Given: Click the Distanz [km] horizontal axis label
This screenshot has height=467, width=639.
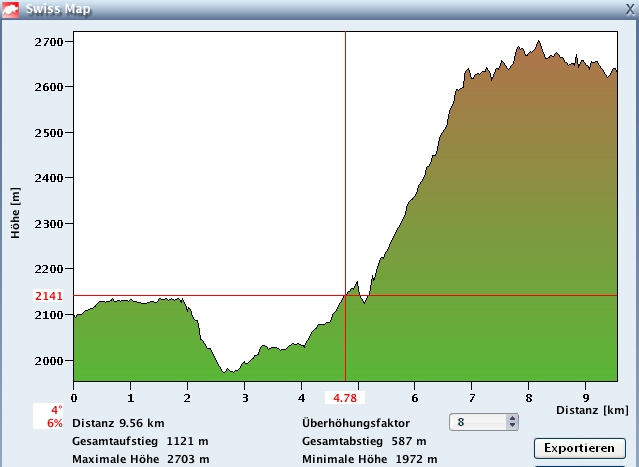Looking at the screenshot, I should [590, 411].
